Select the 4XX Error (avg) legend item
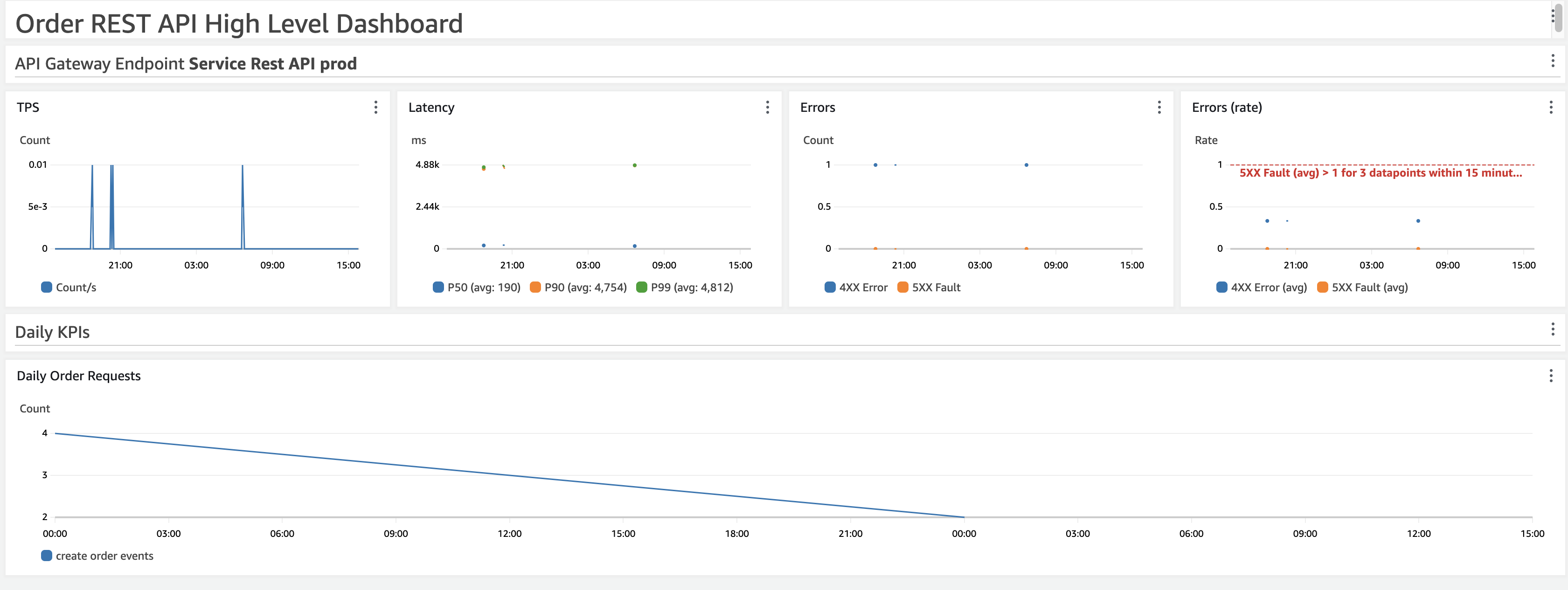 [1261, 287]
